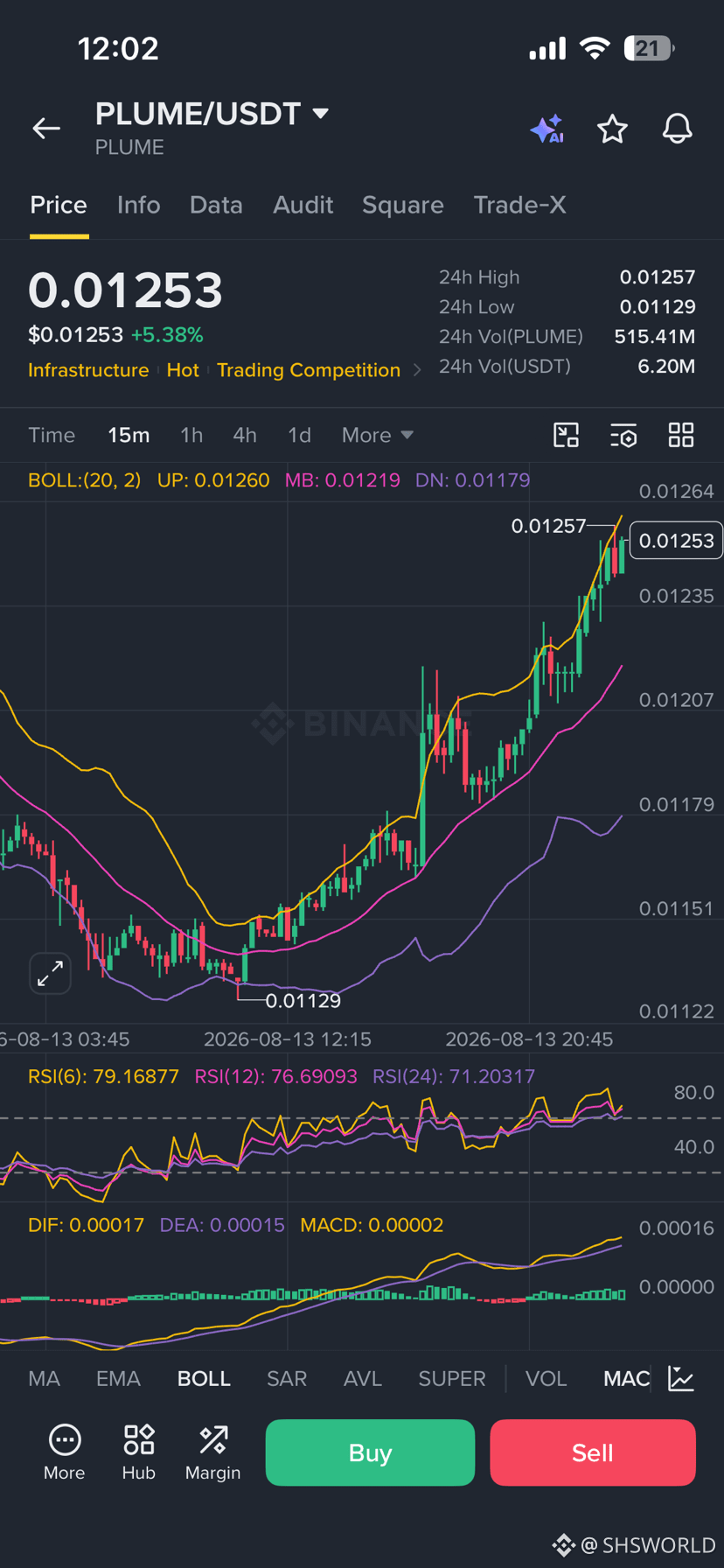The width and height of the screenshot is (724, 1568).
Task: Toggle the BOLL indicator
Action: coord(204,1378)
